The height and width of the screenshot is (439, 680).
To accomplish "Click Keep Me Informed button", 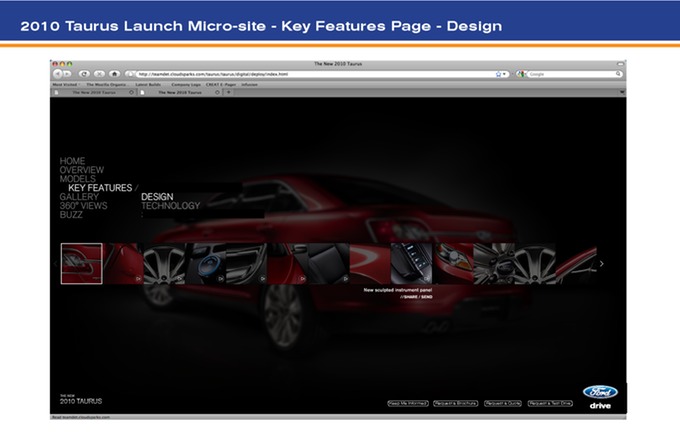I will click(408, 403).
